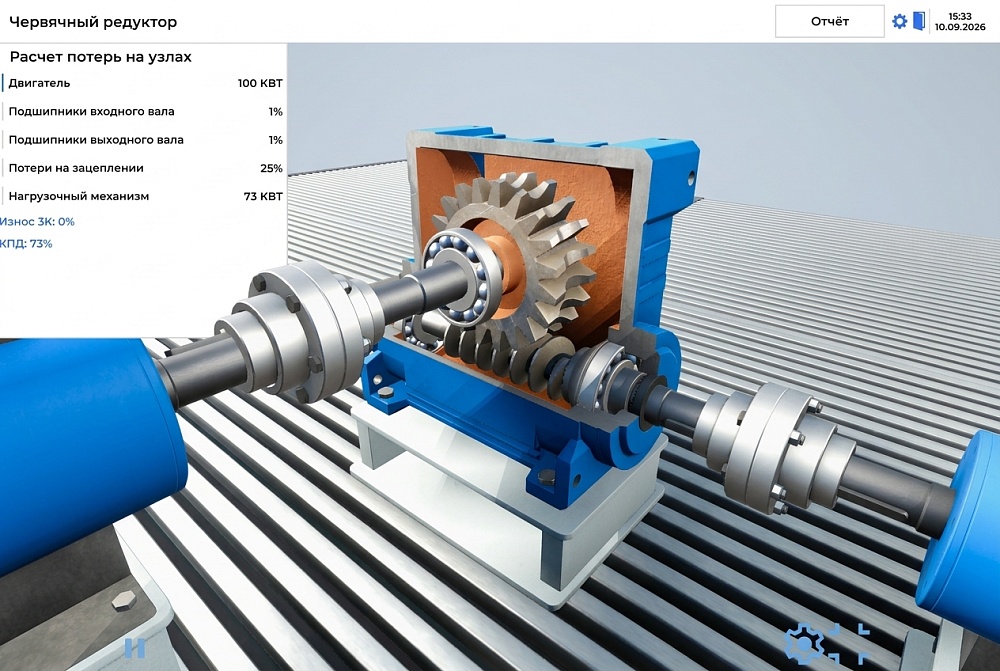Click the Износ ЗК: 0% link
Viewport: 1000px width, 671px height.
(37, 221)
